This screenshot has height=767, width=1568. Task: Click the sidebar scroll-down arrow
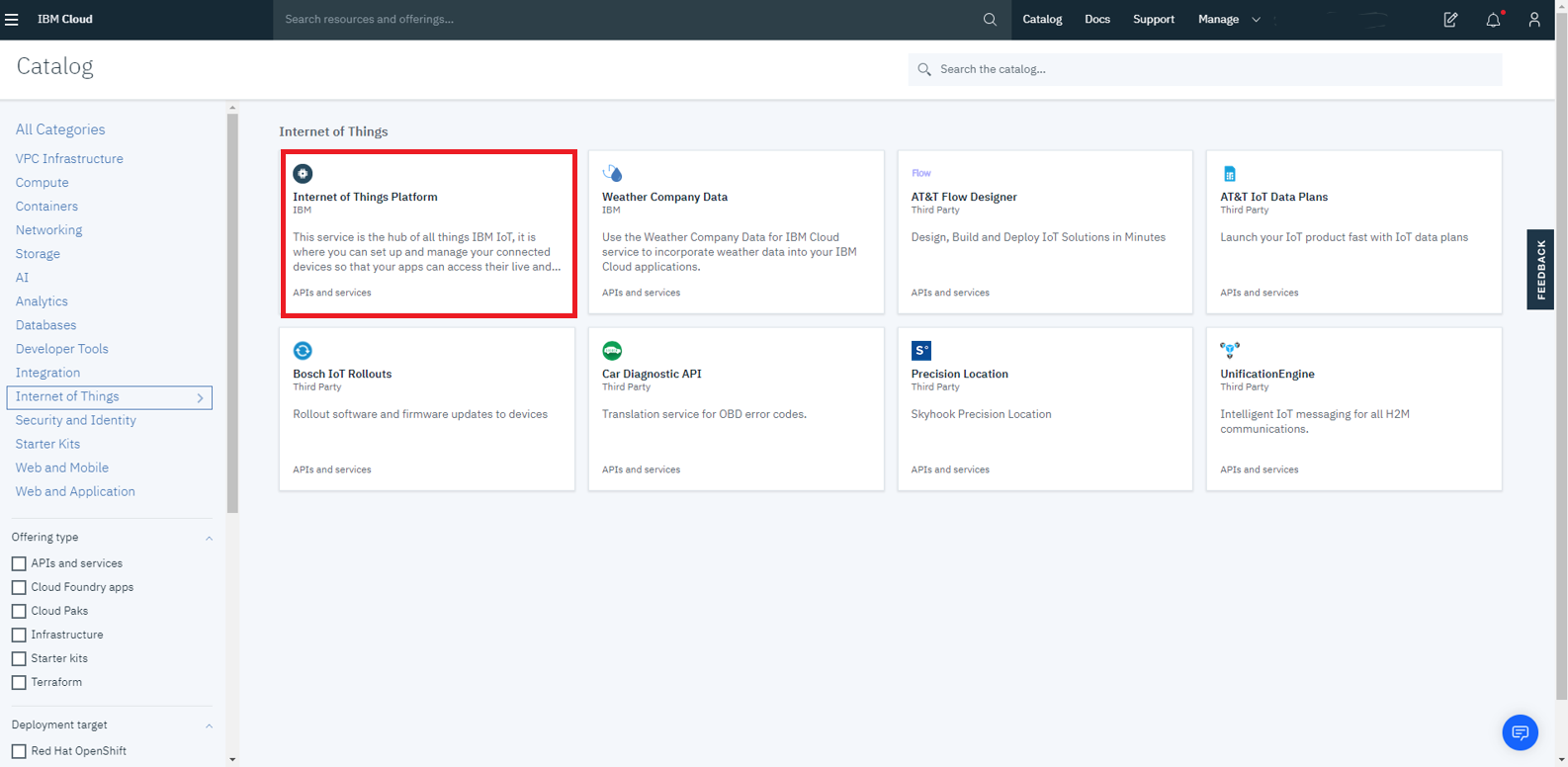[232, 760]
